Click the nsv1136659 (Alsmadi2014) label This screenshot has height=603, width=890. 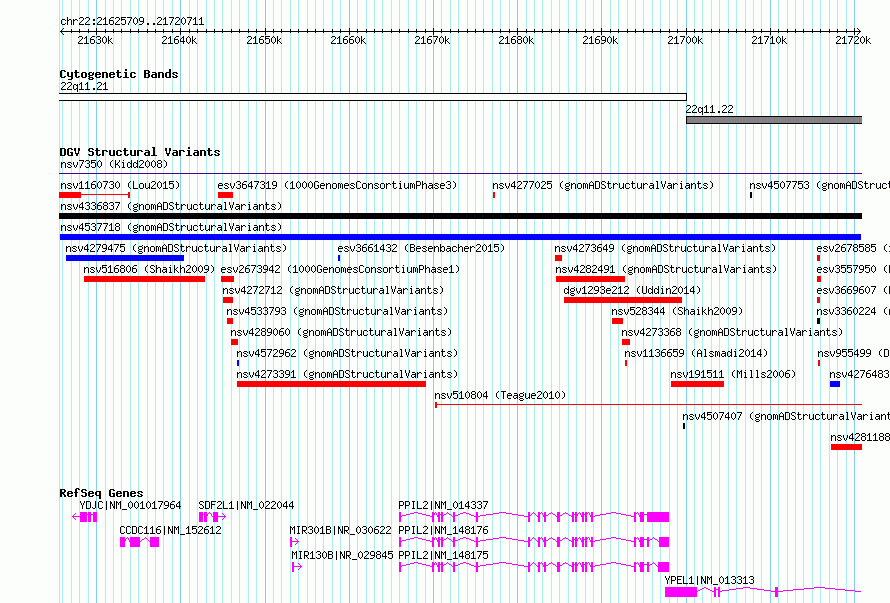(x=696, y=353)
